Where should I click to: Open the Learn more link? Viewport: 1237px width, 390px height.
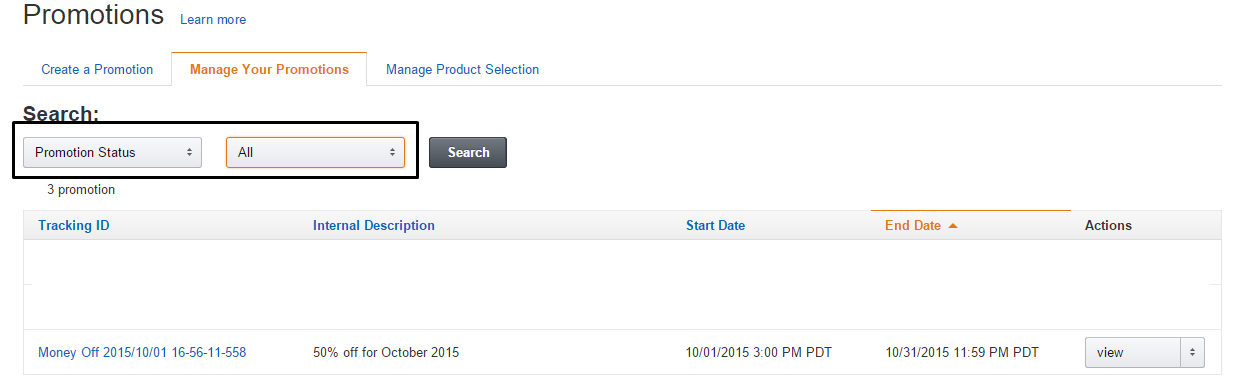[x=213, y=19]
